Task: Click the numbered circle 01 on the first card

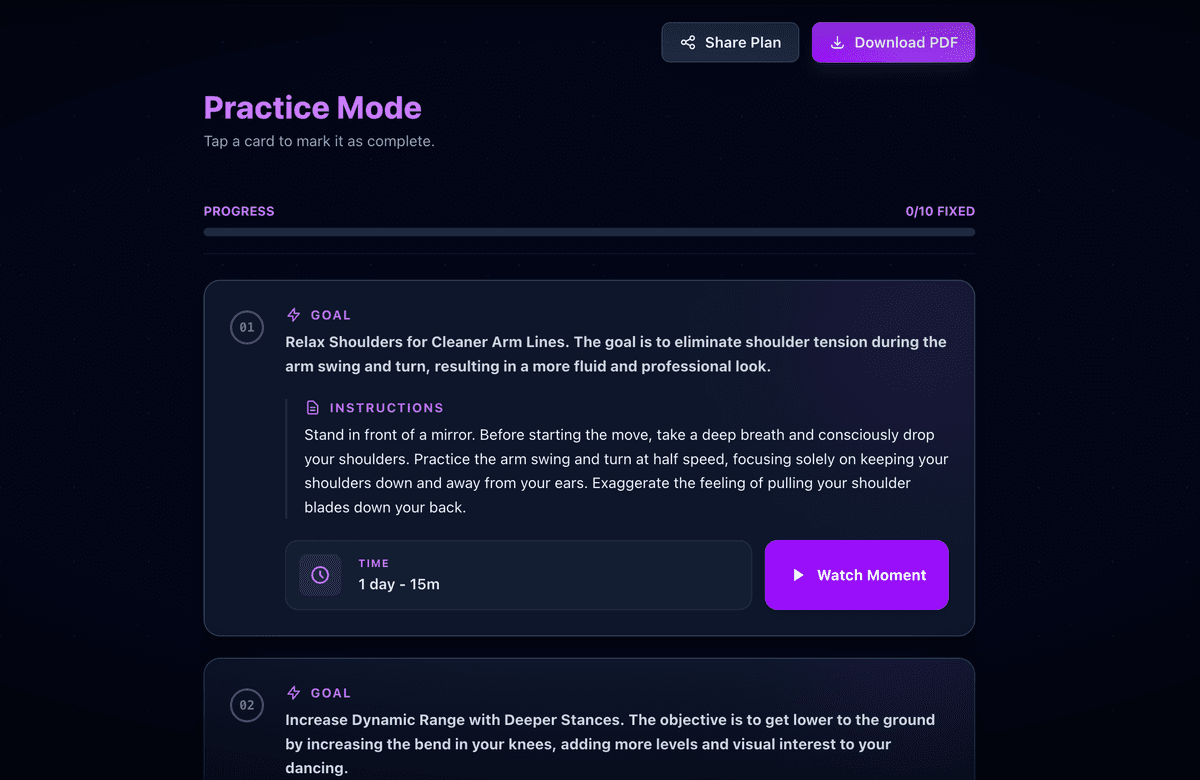Action: point(247,327)
